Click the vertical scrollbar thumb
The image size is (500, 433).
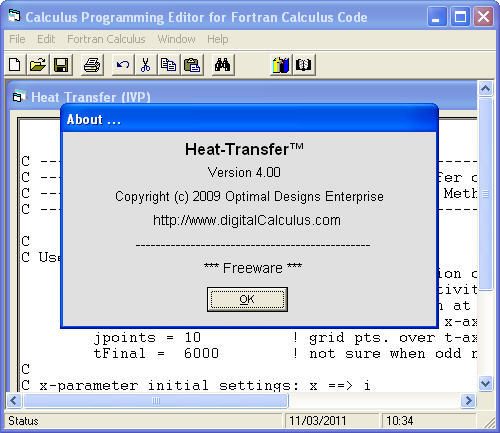click(x=485, y=193)
